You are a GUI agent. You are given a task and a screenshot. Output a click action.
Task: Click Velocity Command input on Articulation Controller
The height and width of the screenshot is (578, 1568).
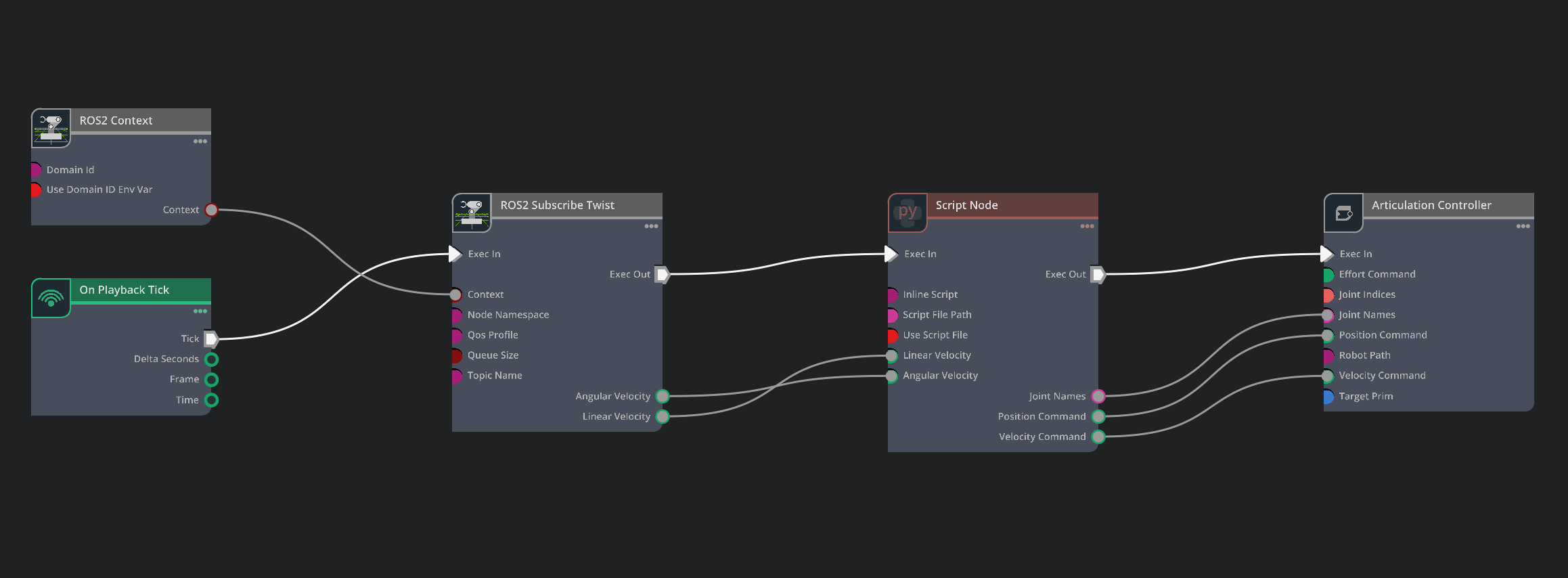tap(1328, 376)
